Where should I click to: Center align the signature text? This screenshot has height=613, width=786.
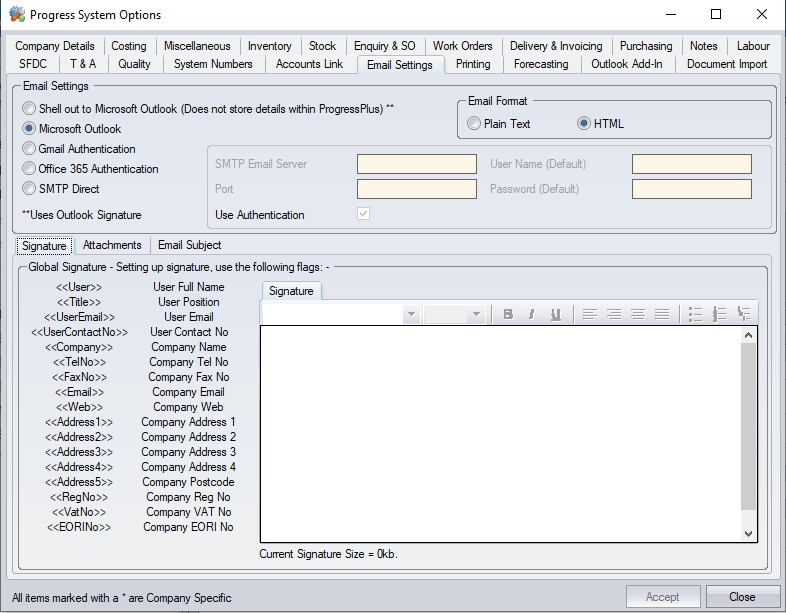pyautogui.click(x=614, y=314)
